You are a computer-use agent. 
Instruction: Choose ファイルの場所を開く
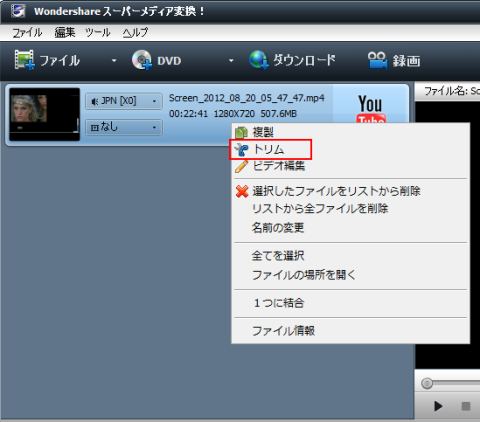tap(351, 275)
